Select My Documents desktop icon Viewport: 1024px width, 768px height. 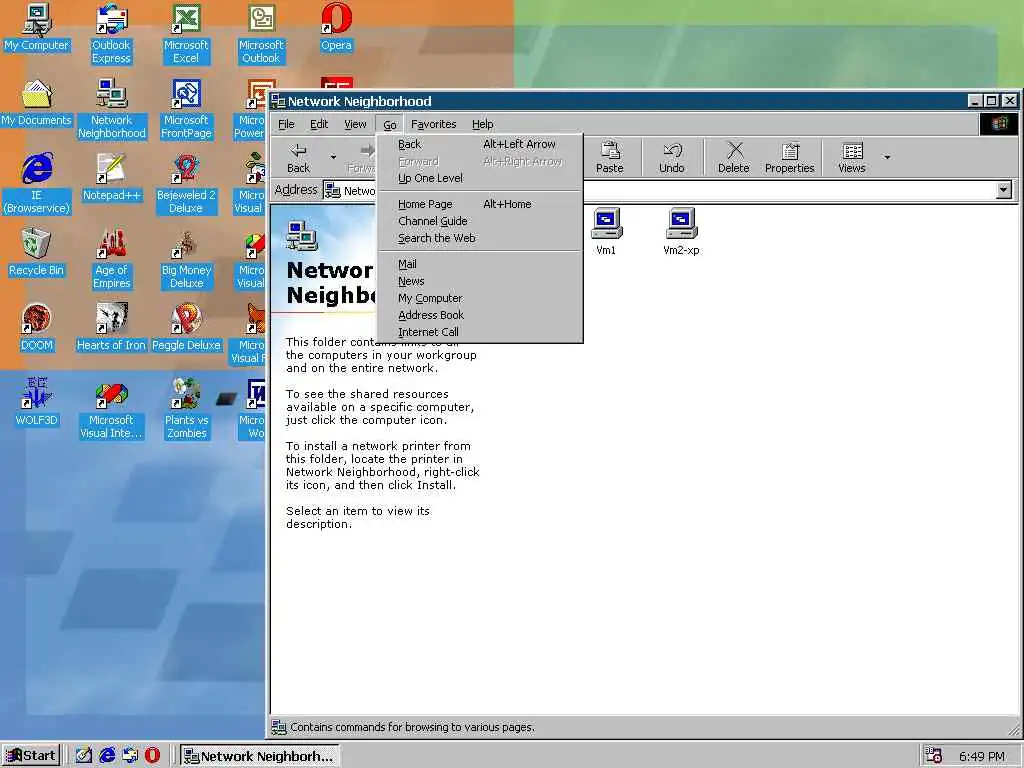click(37, 103)
